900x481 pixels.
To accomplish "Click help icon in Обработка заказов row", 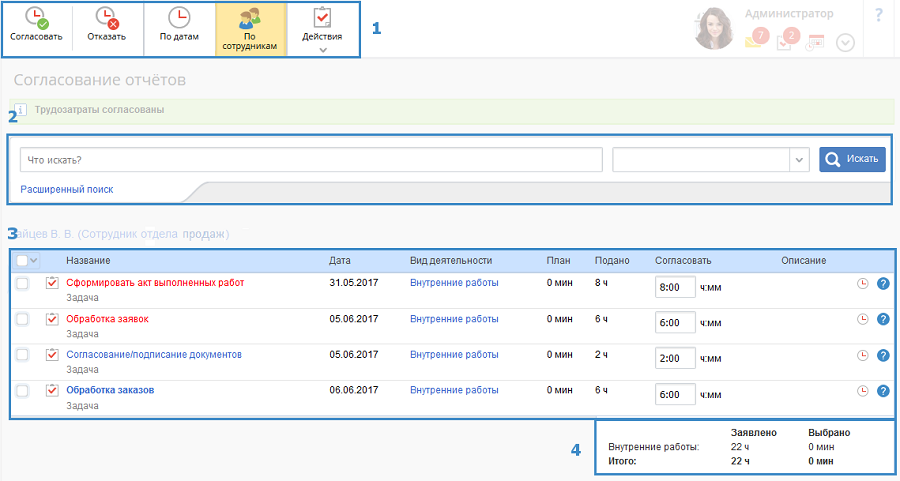I will tap(883, 391).
